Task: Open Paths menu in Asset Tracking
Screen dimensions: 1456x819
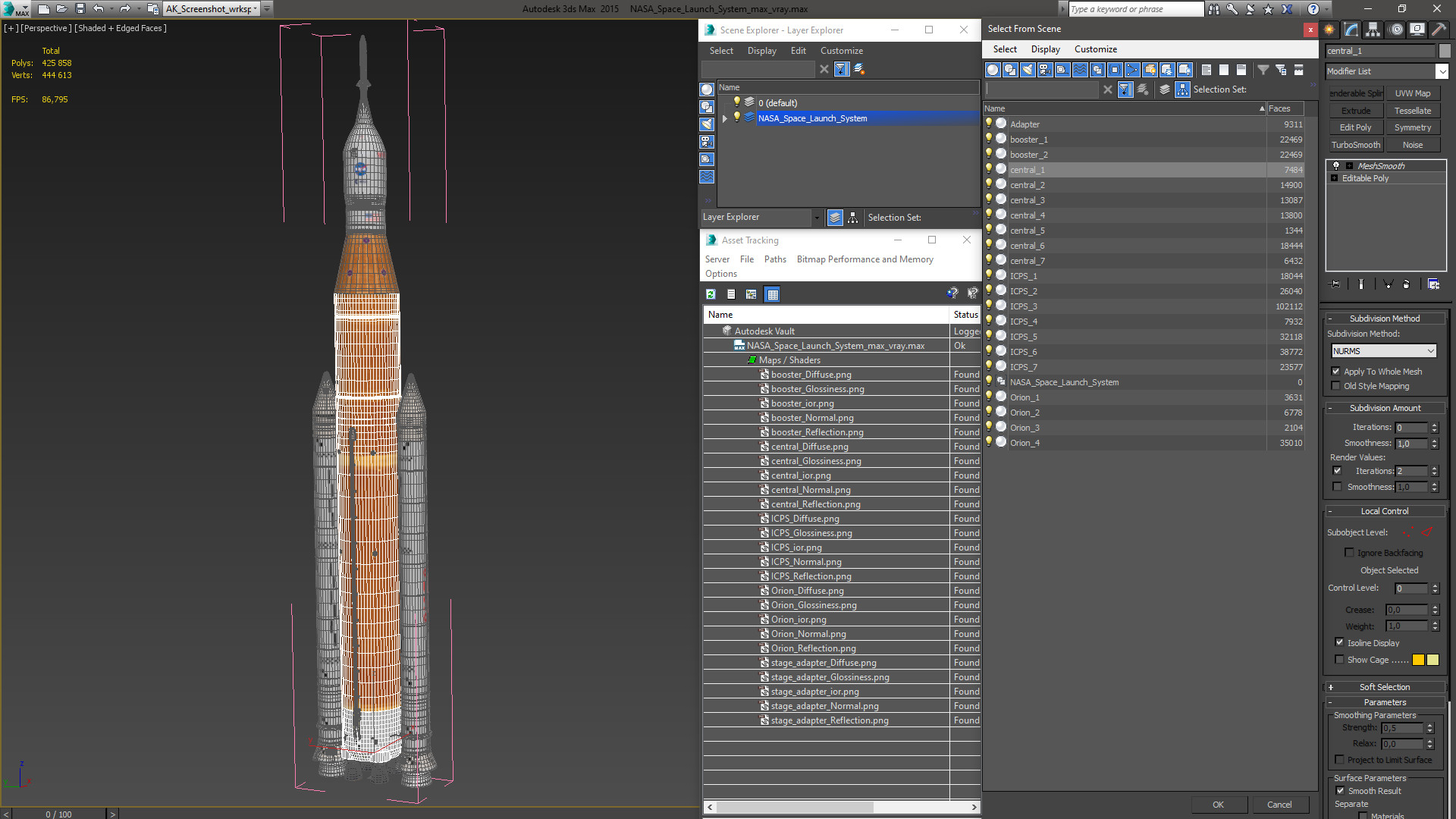Action: (x=775, y=259)
